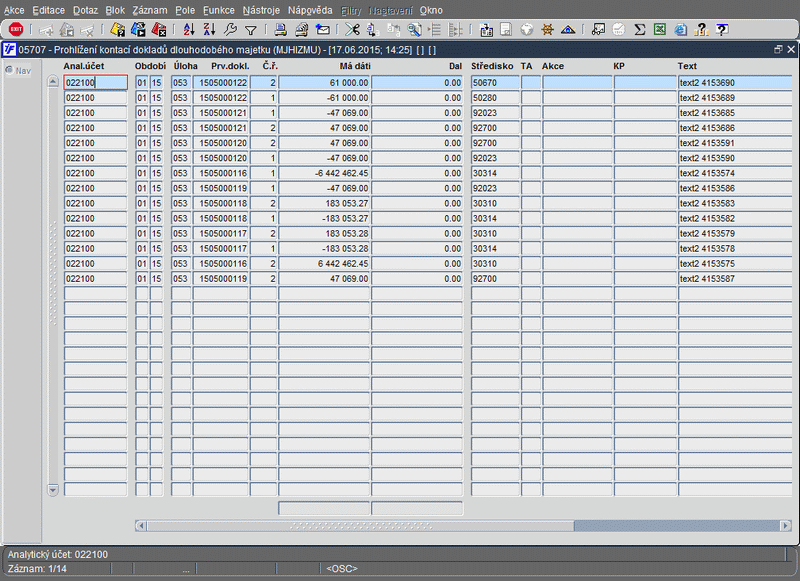Open the Záznam menu
The height and width of the screenshot is (581, 800).
click(x=149, y=10)
